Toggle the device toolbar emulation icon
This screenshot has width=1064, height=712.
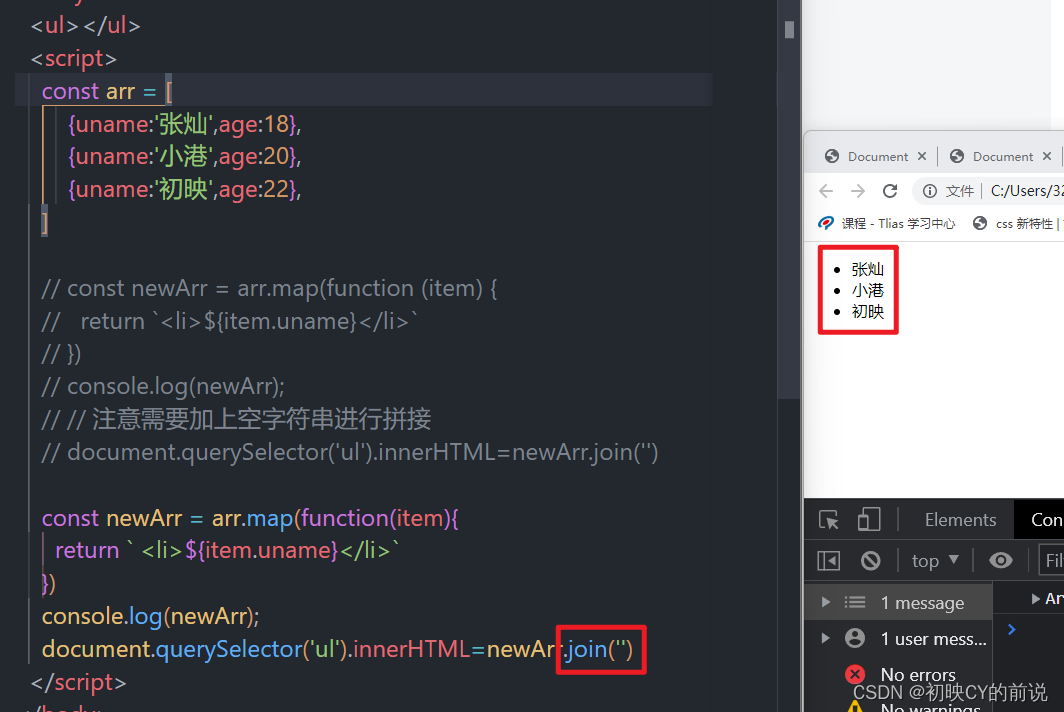pos(868,519)
